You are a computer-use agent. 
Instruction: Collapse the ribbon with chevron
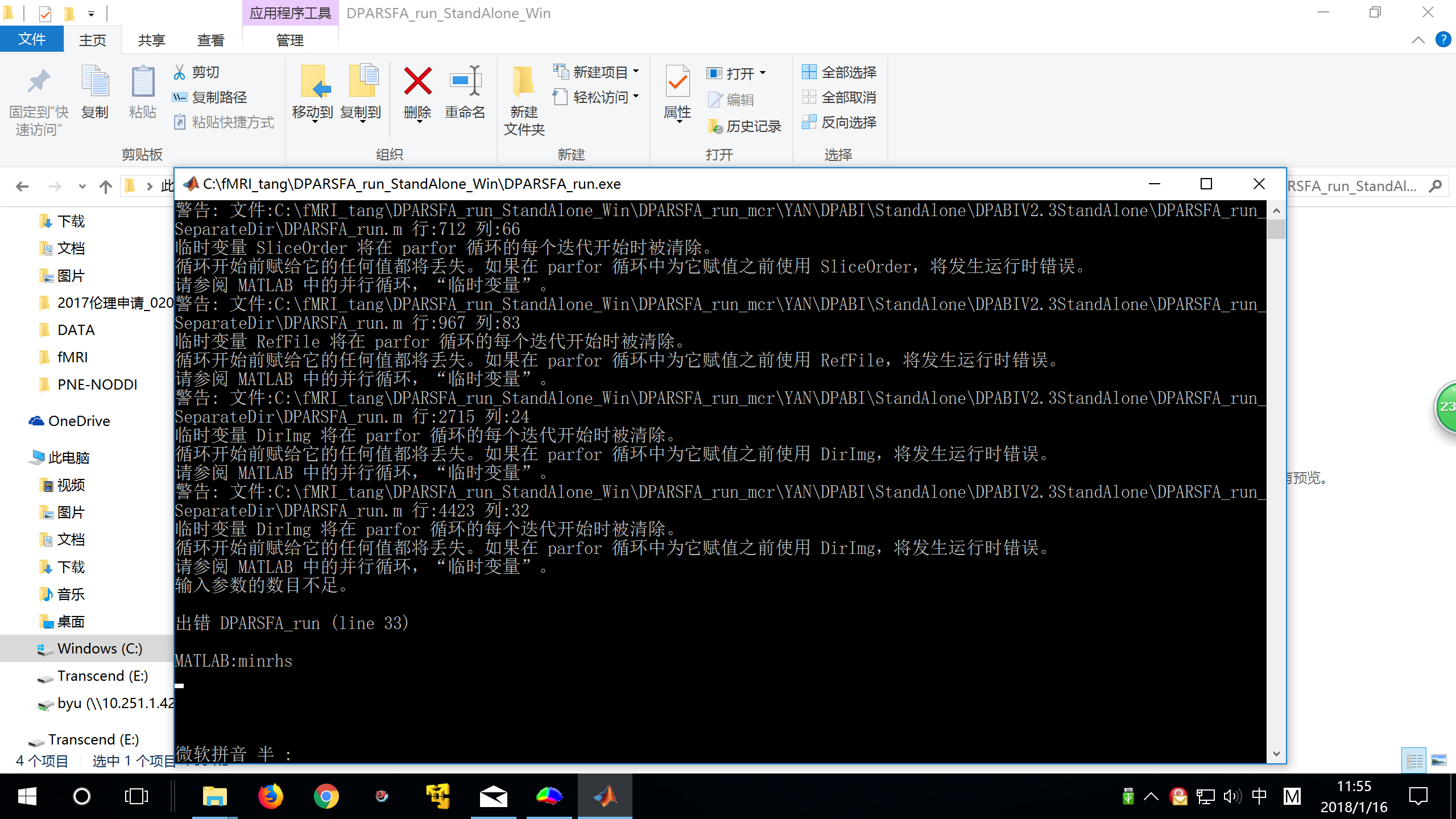(x=1418, y=40)
